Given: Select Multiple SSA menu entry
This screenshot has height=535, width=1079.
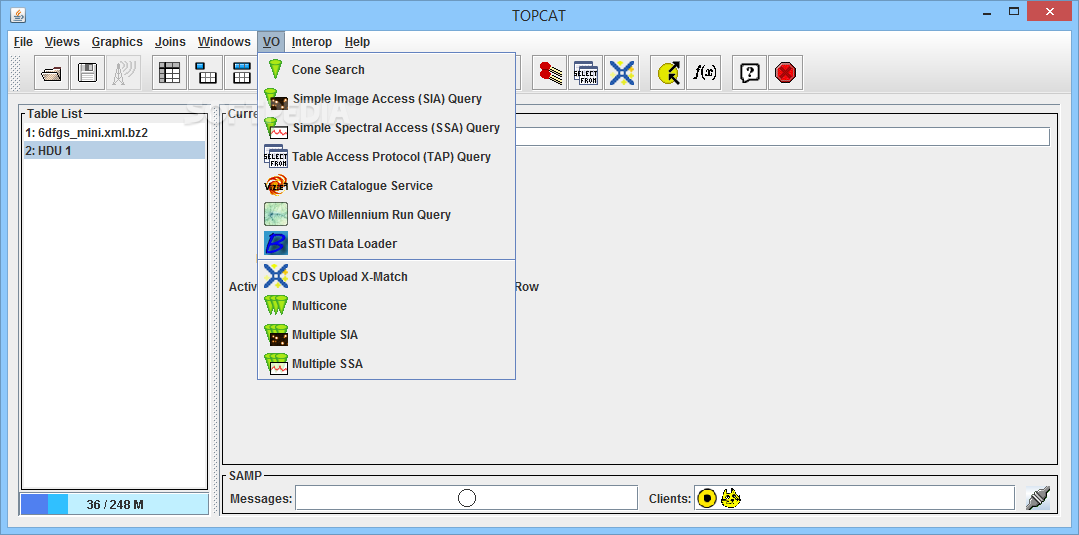Looking at the screenshot, I should tap(386, 363).
